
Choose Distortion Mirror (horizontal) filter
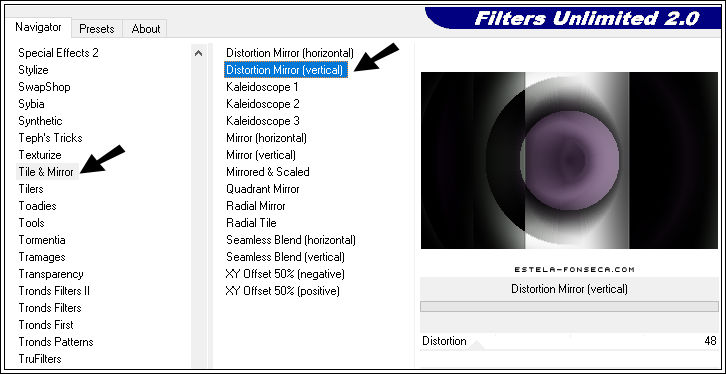pyautogui.click(x=290, y=53)
